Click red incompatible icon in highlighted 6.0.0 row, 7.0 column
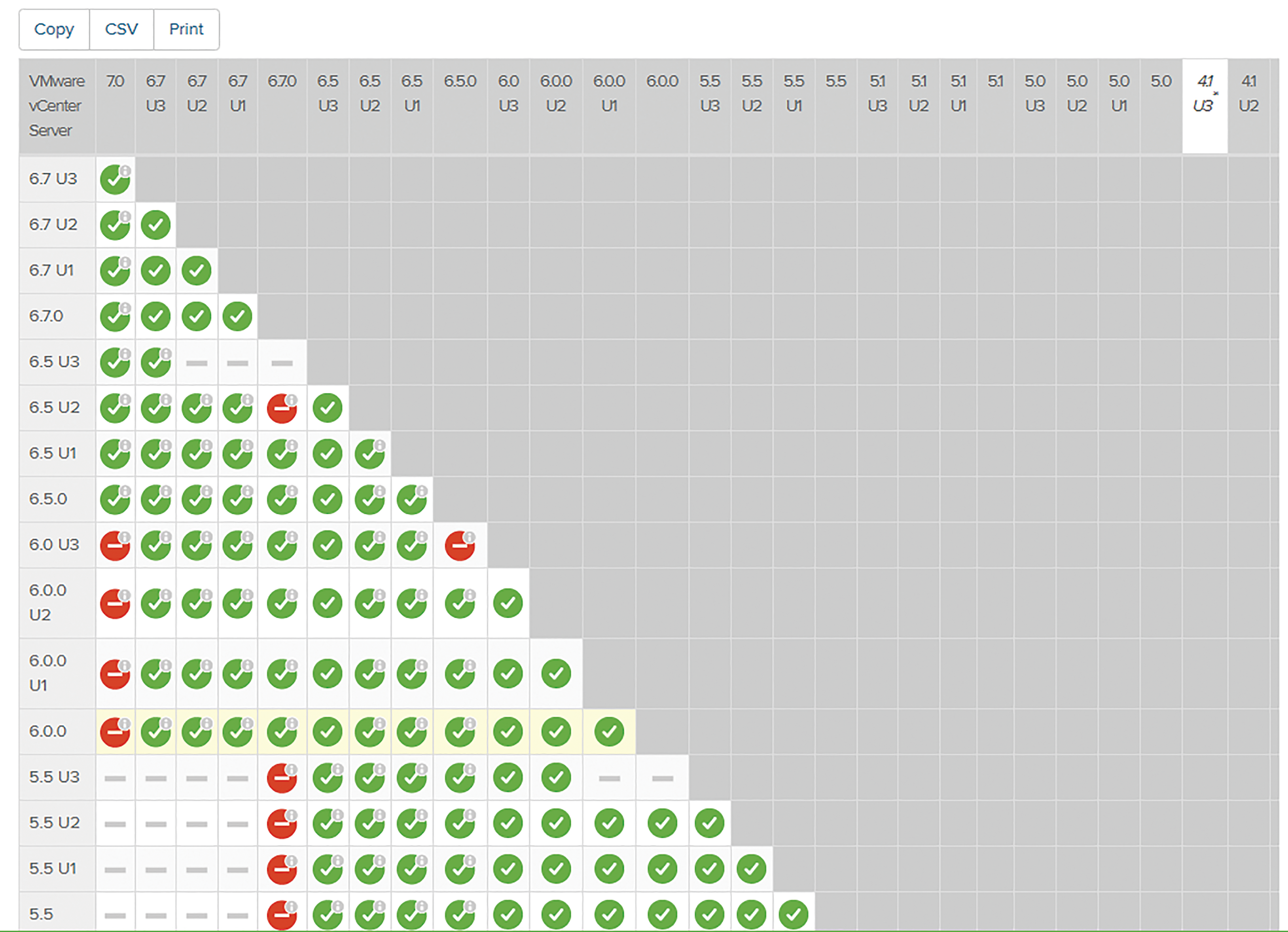The width and height of the screenshot is (1288, 932). pyautogui.click(x=115, y=733)
